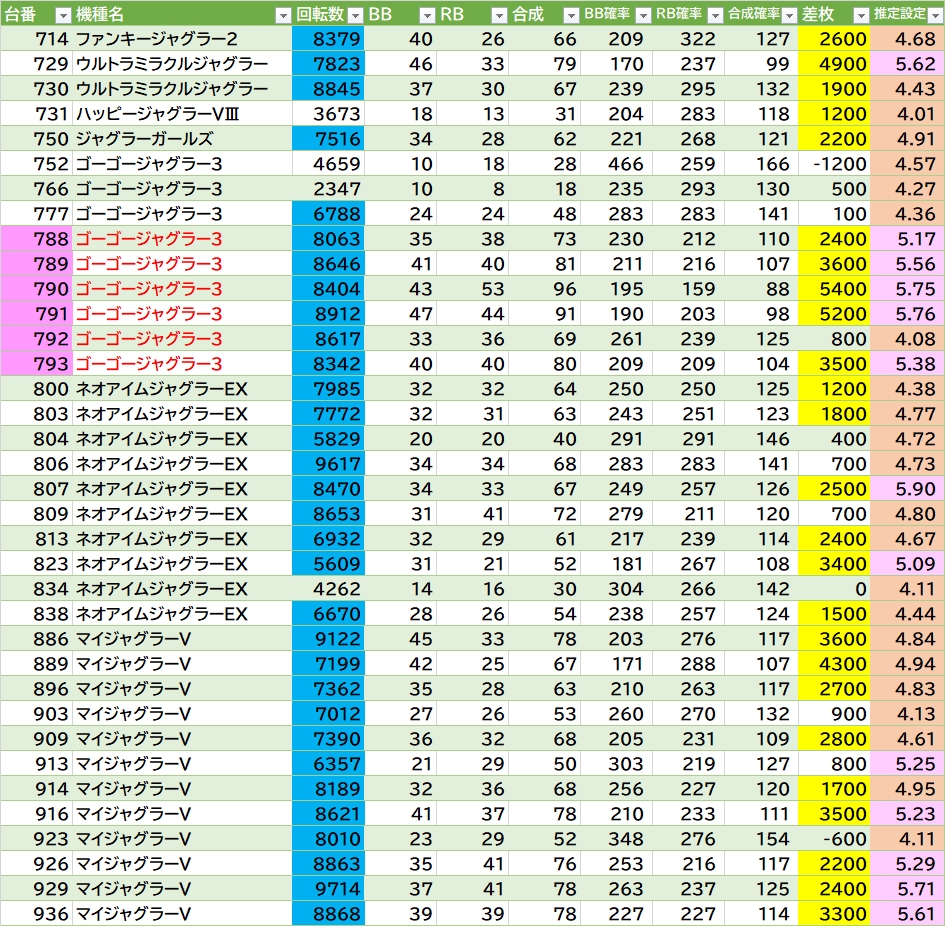Click the RB column filter arrow
Viewport: 945px width, 926px height.
pyautogui.click(x=499, y=15)
